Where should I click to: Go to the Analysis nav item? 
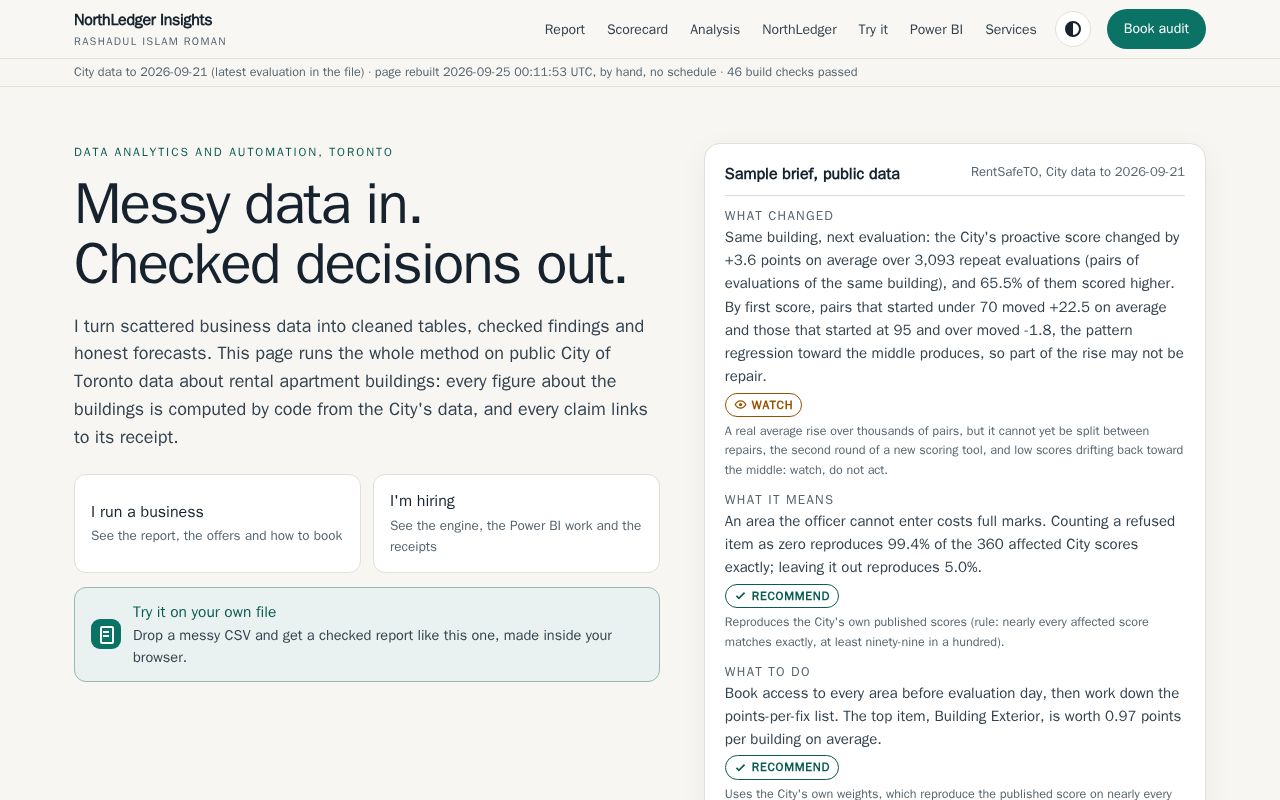point(715,29)
